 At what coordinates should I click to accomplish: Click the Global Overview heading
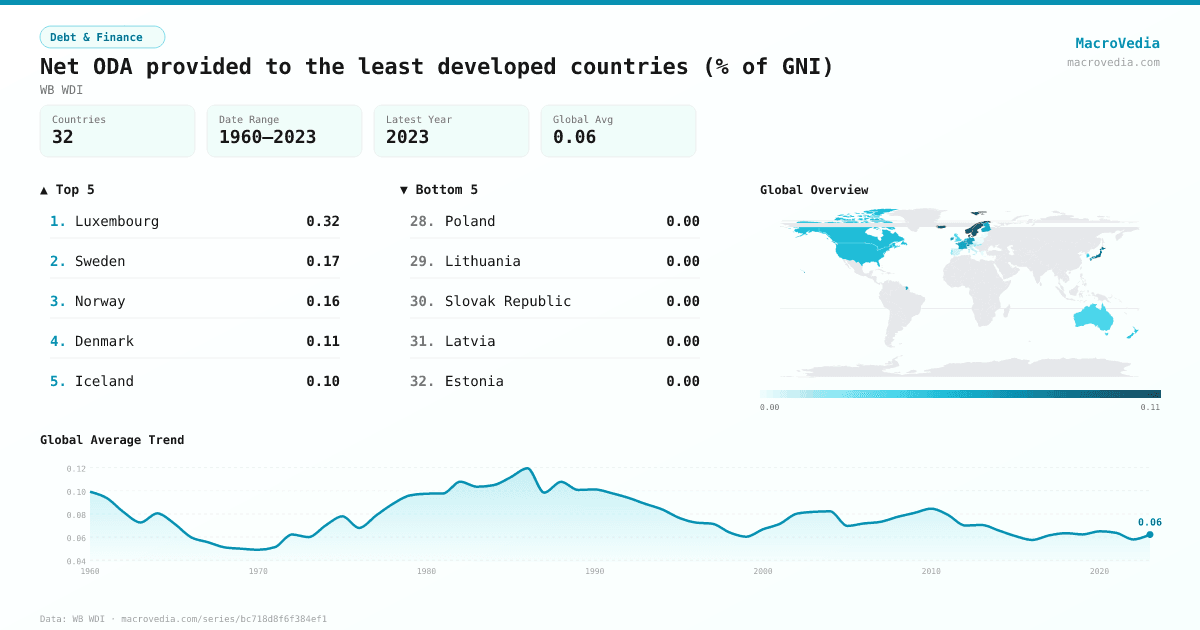point(814,190)
